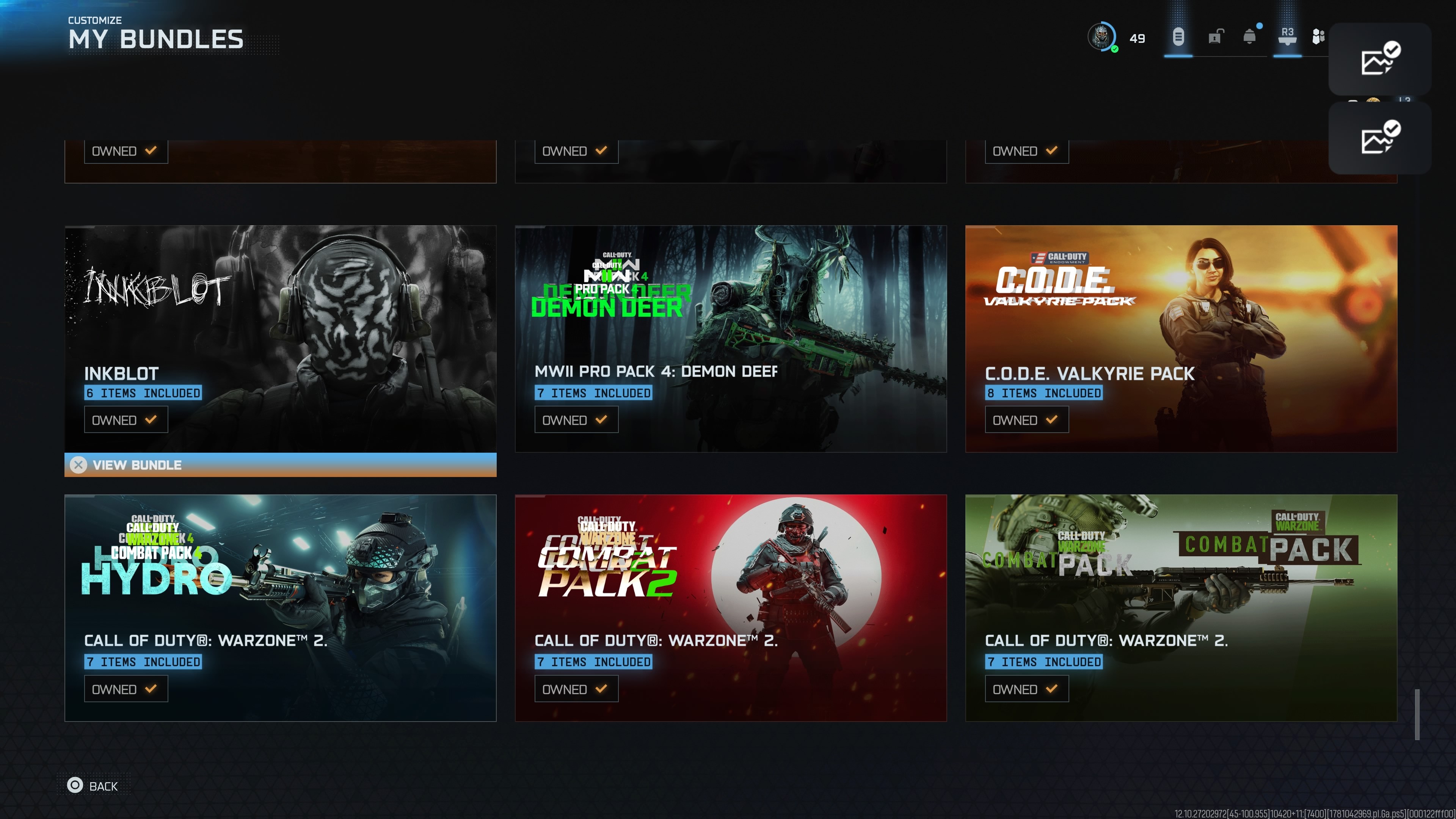The height and width of the screenshot is (819, 1456).
Task: Click "7 ITEMS INCLUDED" on green Combat Pack
Action: 1044,662
